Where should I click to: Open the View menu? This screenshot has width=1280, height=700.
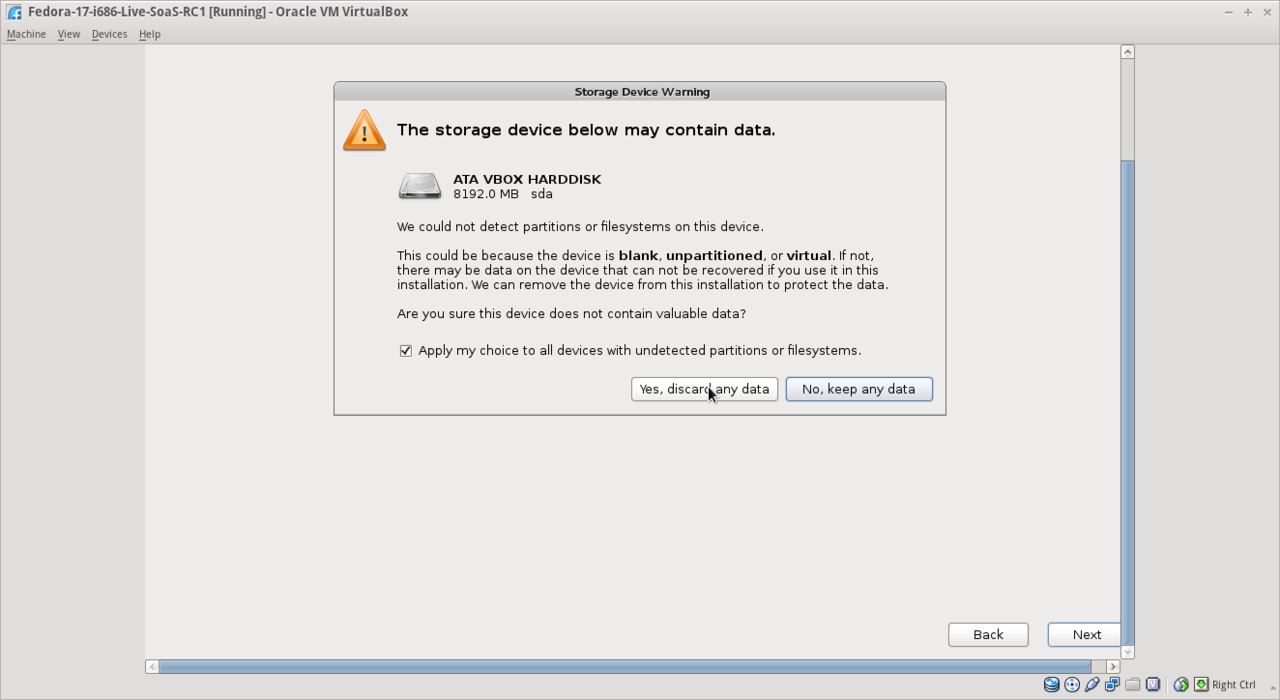coord(68,33)
